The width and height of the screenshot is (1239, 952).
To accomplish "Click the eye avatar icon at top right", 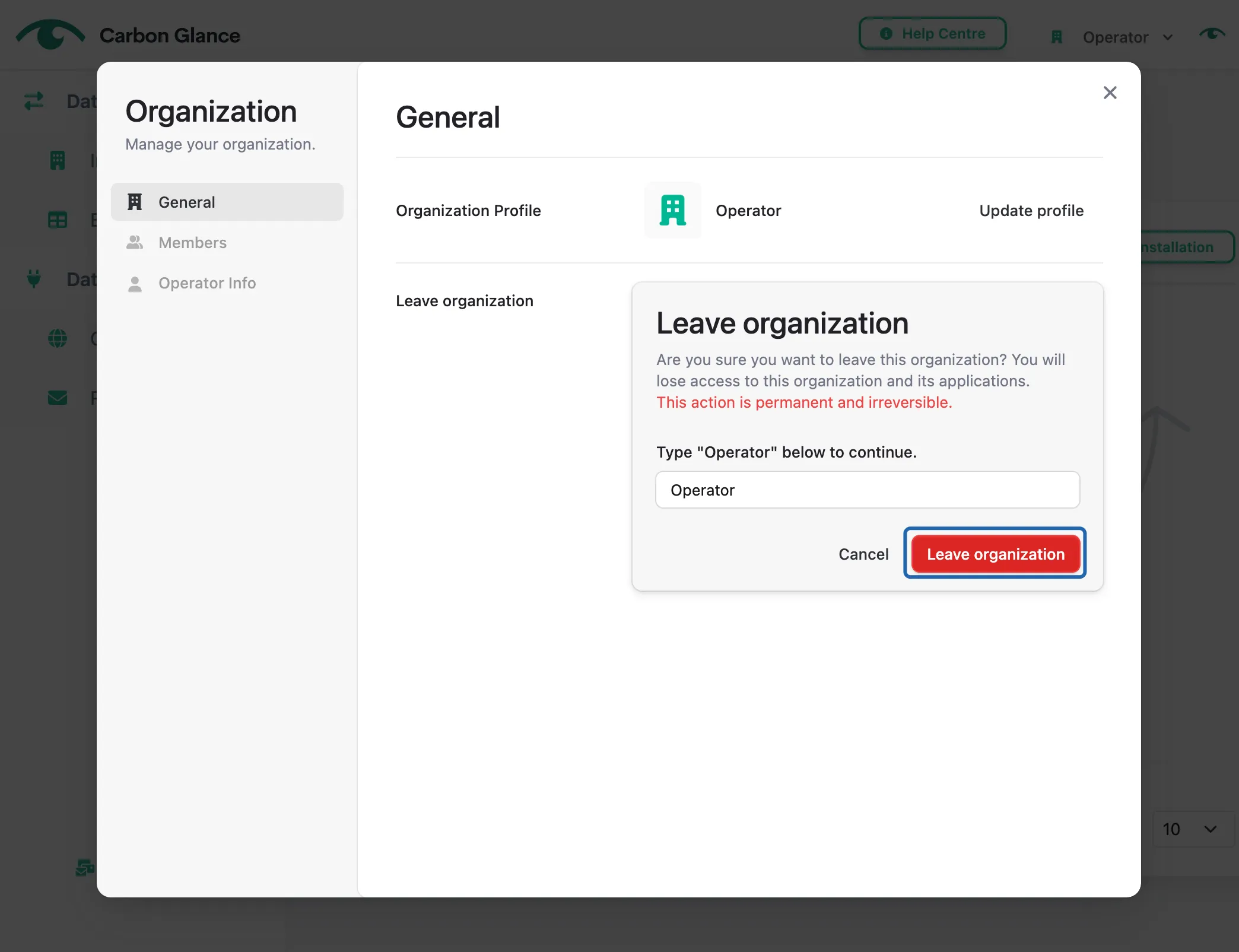I will pos(1212,34).
